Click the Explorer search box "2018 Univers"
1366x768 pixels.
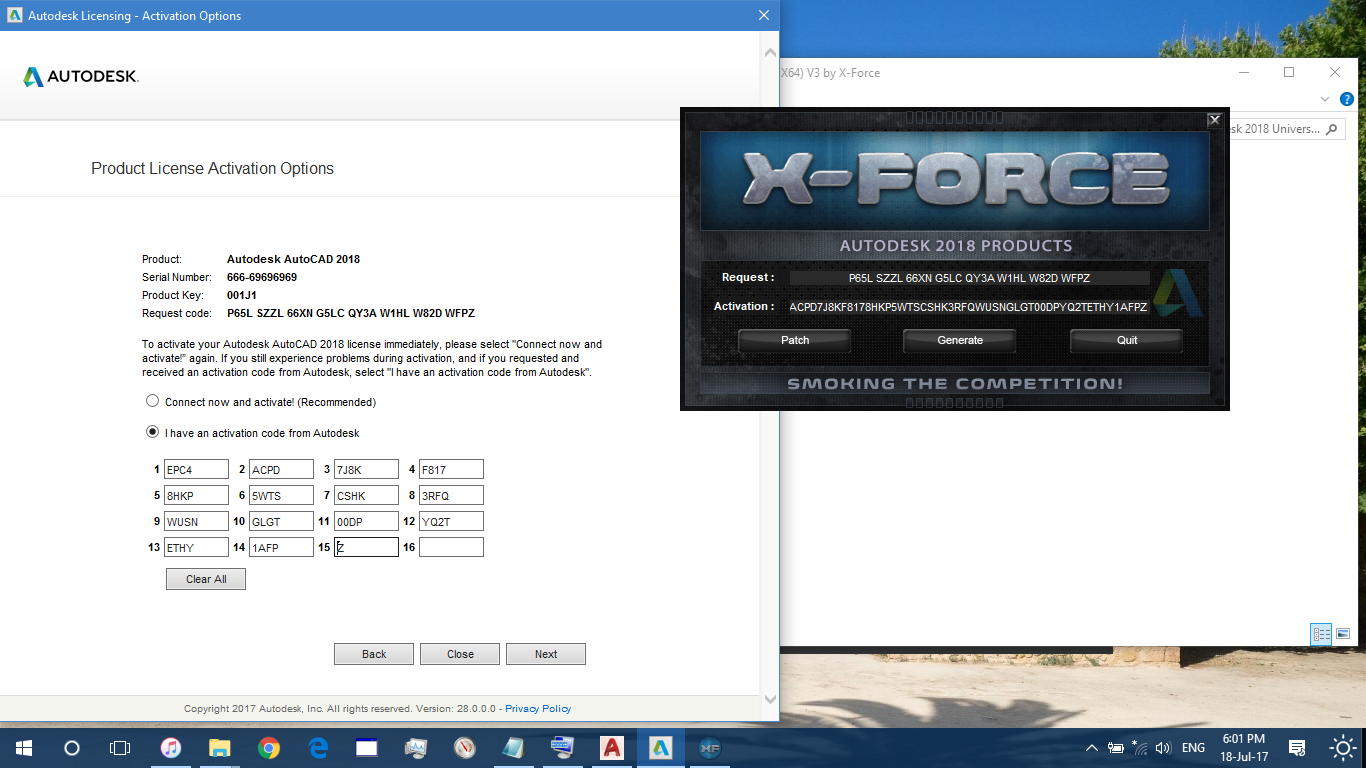tap(1285, 129)
